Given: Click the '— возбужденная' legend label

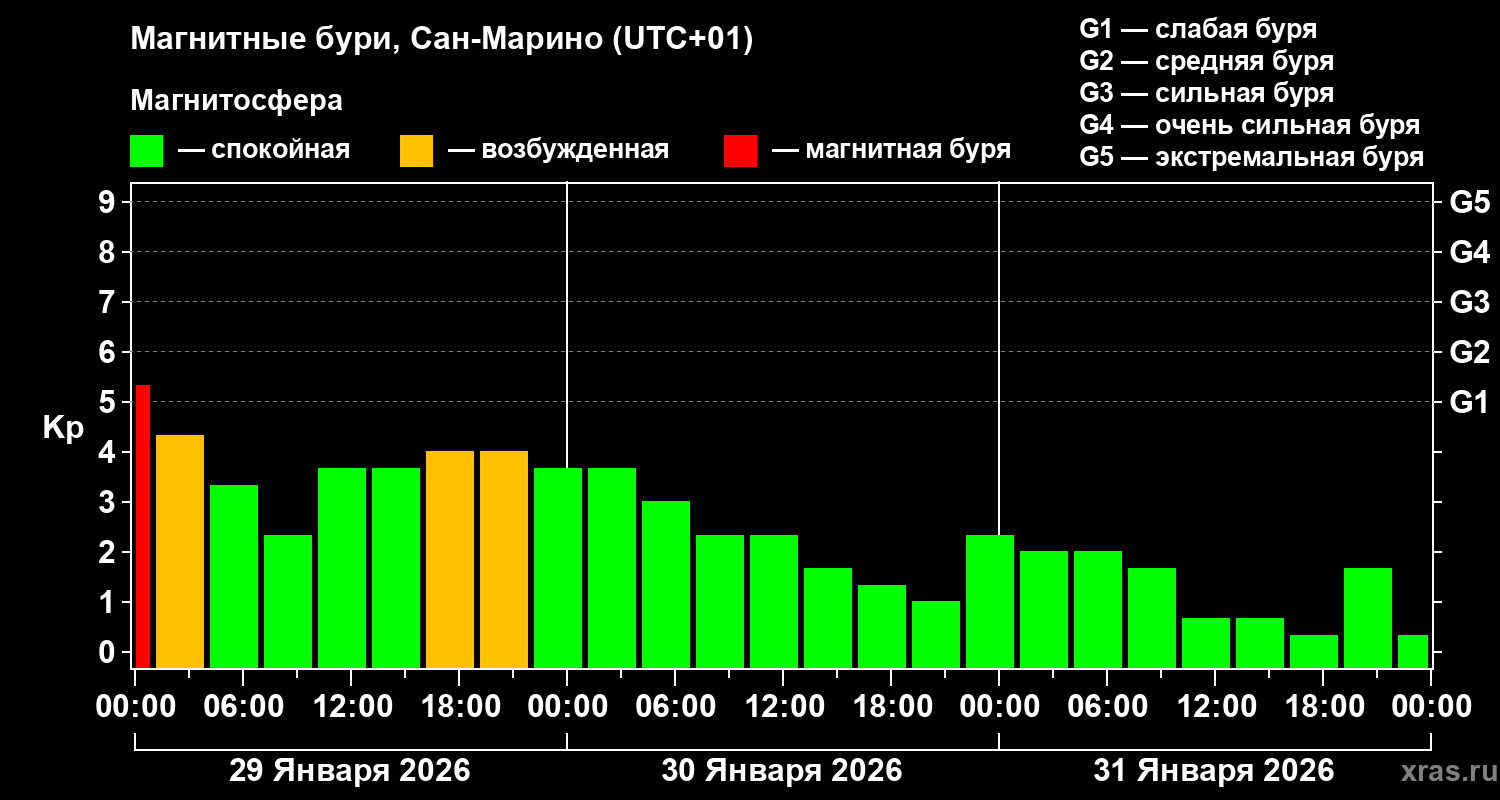Looking at the screenshot, I should tap(558, 150).
